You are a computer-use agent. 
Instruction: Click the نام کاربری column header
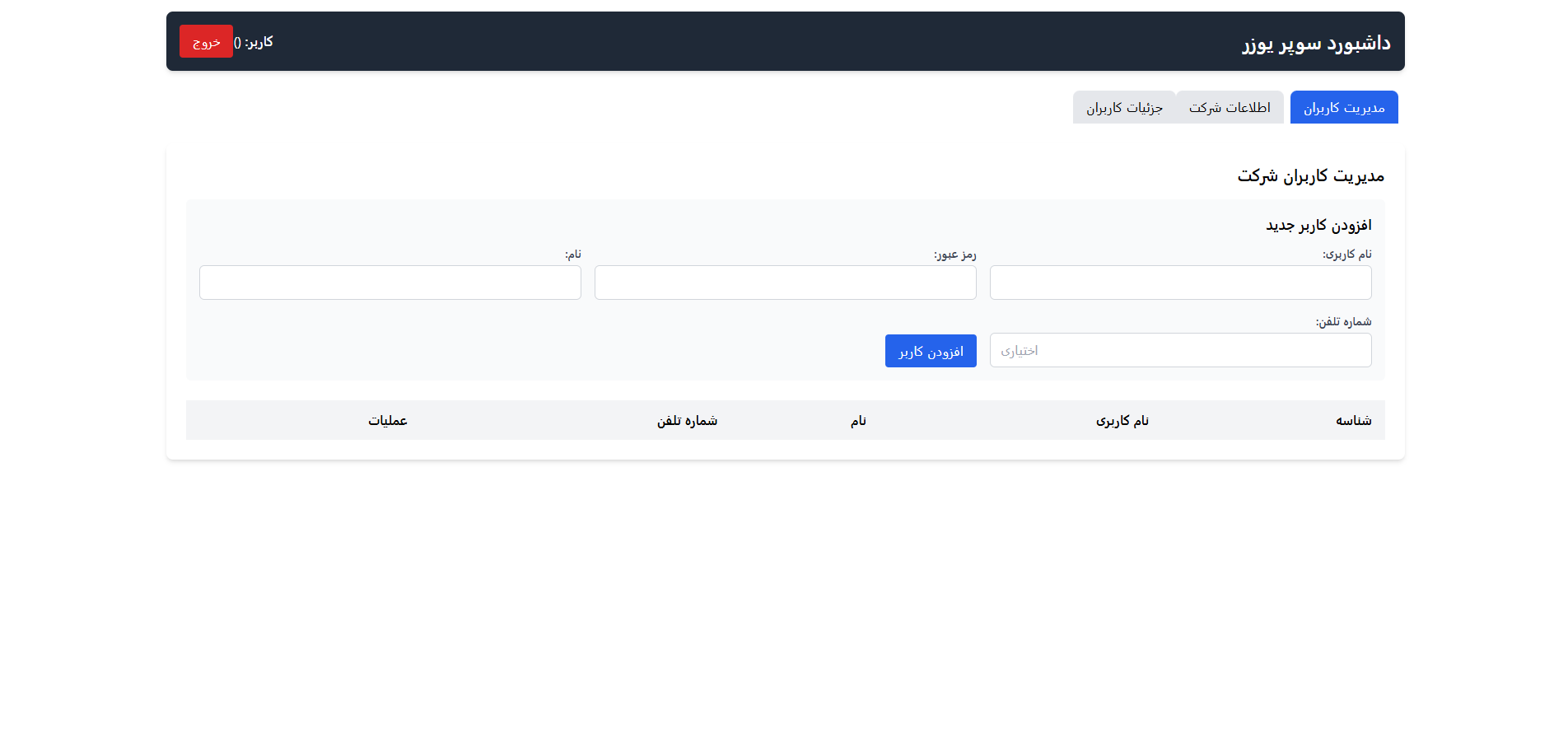point(1122,420)
